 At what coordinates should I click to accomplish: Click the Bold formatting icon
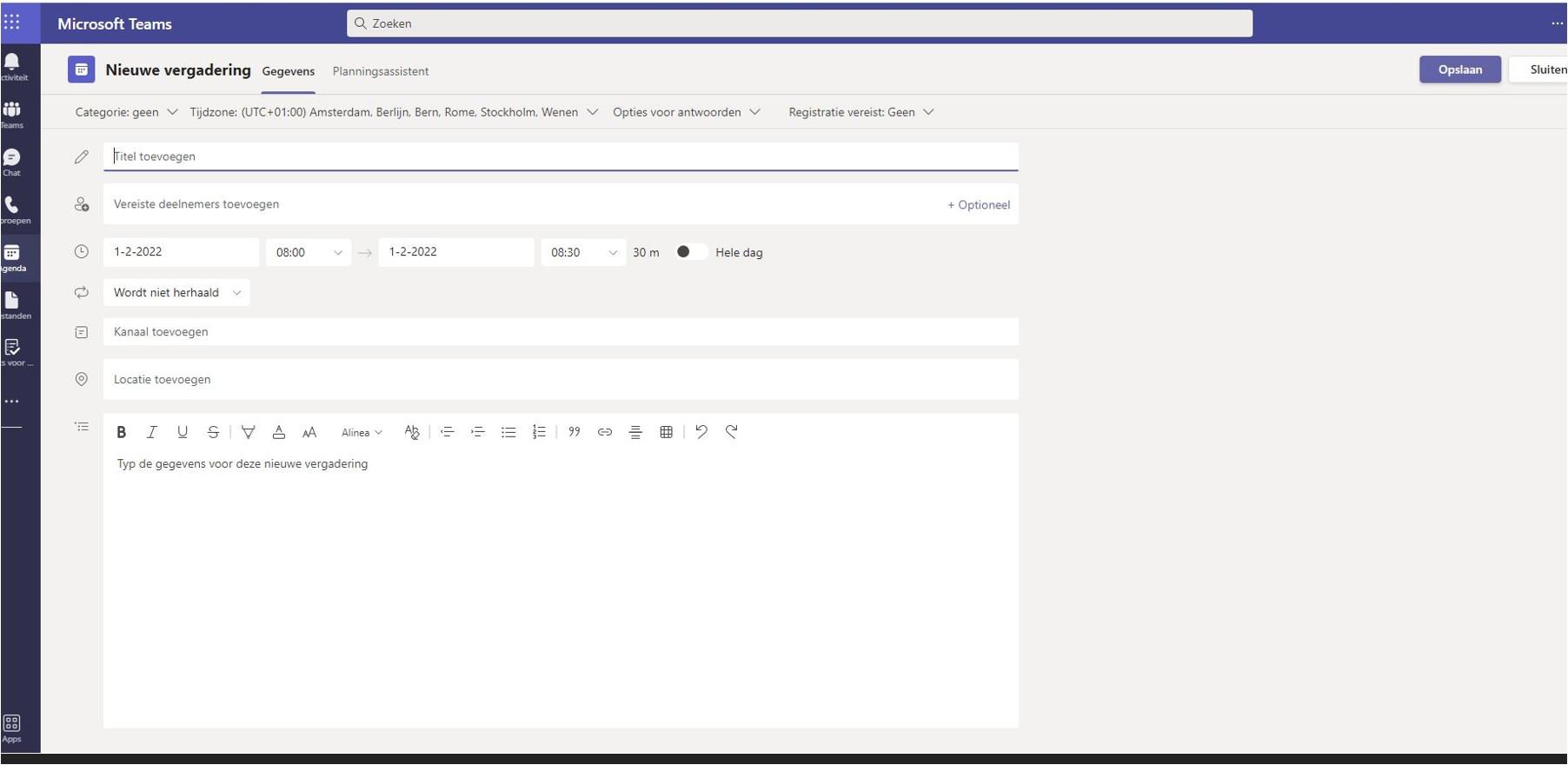(122, 432)
